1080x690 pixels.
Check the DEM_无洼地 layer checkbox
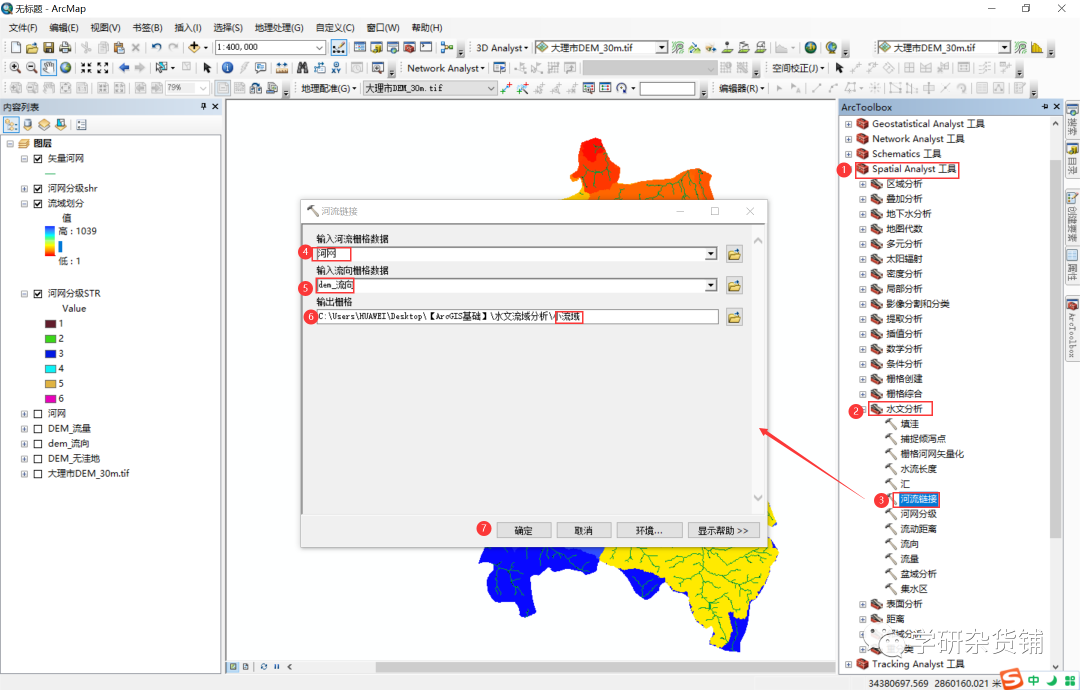coord(38,459)
